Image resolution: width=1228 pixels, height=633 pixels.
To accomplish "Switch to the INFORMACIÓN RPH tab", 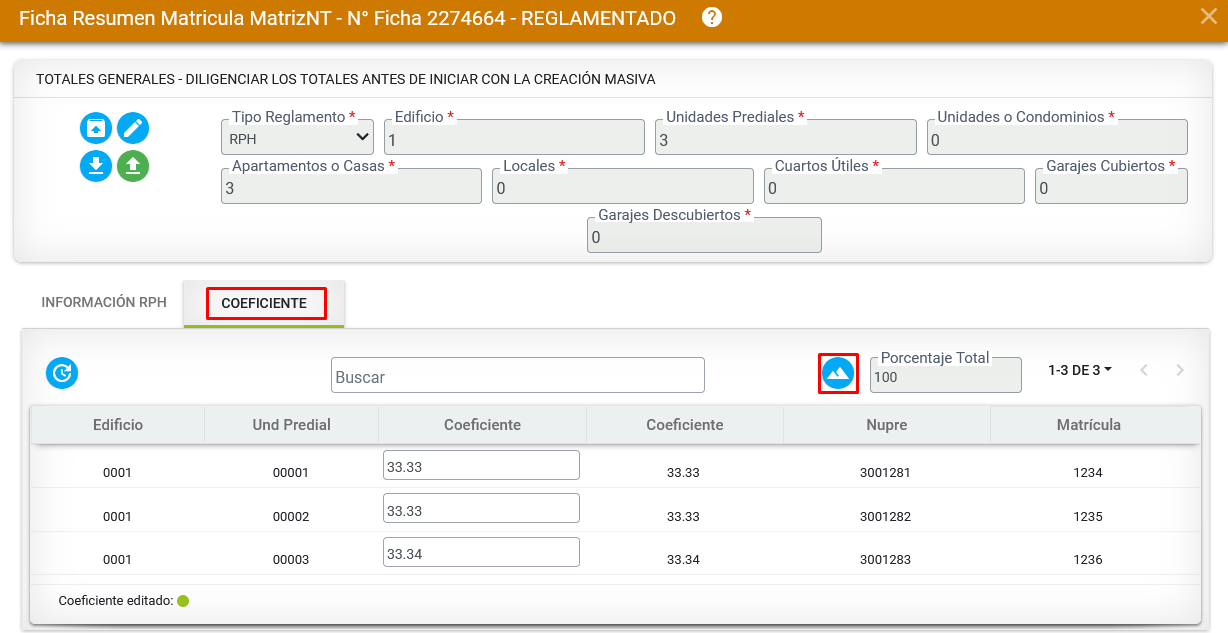I will [104, 302].
